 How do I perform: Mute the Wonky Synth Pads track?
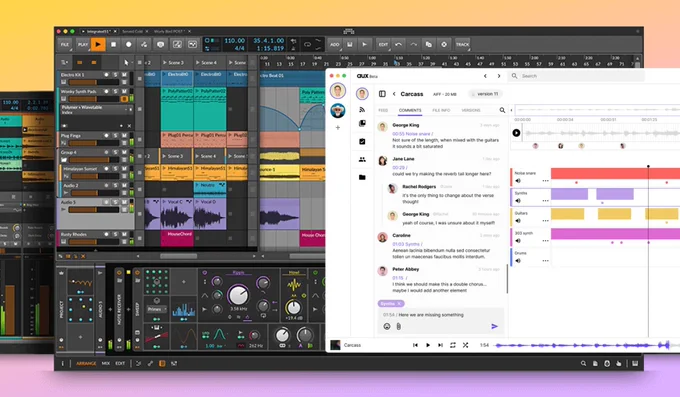click(124, 92)
